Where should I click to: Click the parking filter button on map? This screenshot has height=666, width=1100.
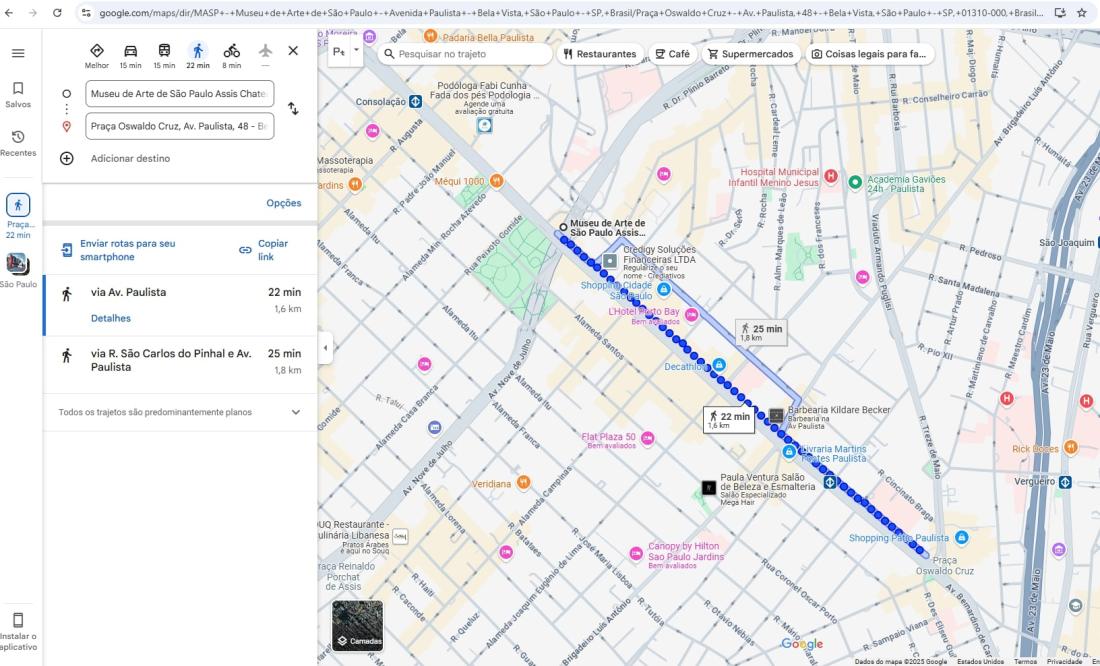click(x=339, y=53)
